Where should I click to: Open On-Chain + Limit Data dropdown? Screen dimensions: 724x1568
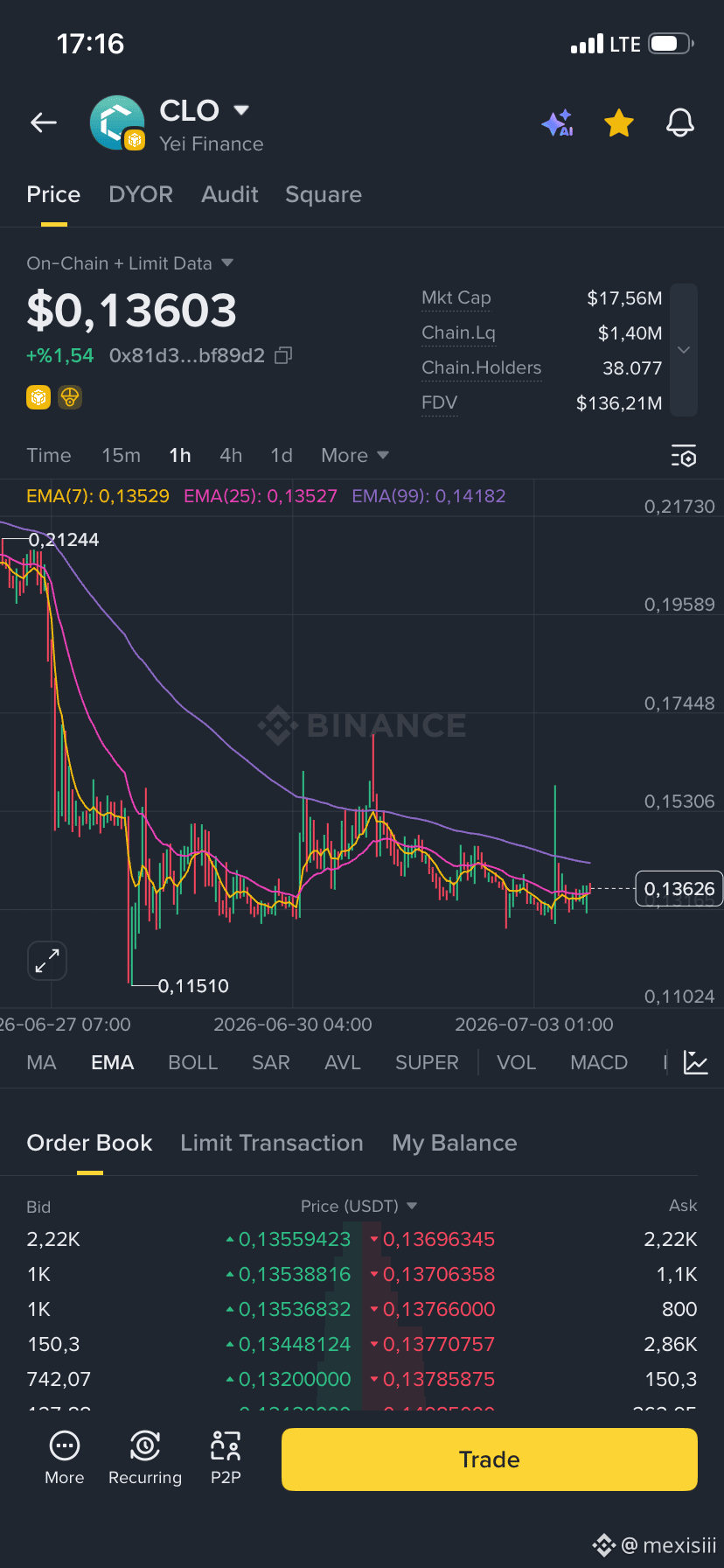tap(130, 263)
